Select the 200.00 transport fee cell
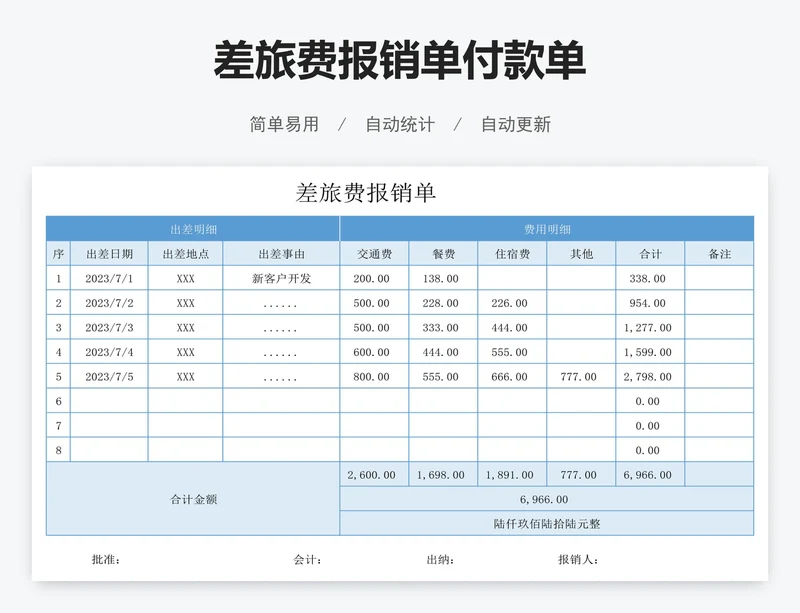The width and height of the screenshot is (800, 613). [x=374, y=279]
